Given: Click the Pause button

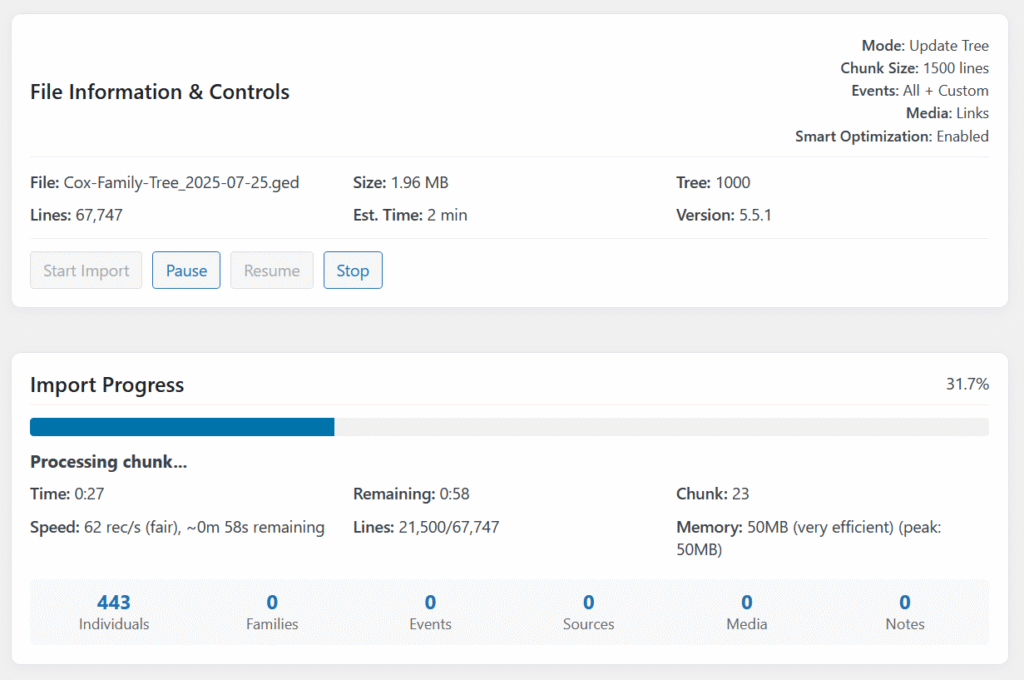Looking at the screenshot, I should pos(186,270).
